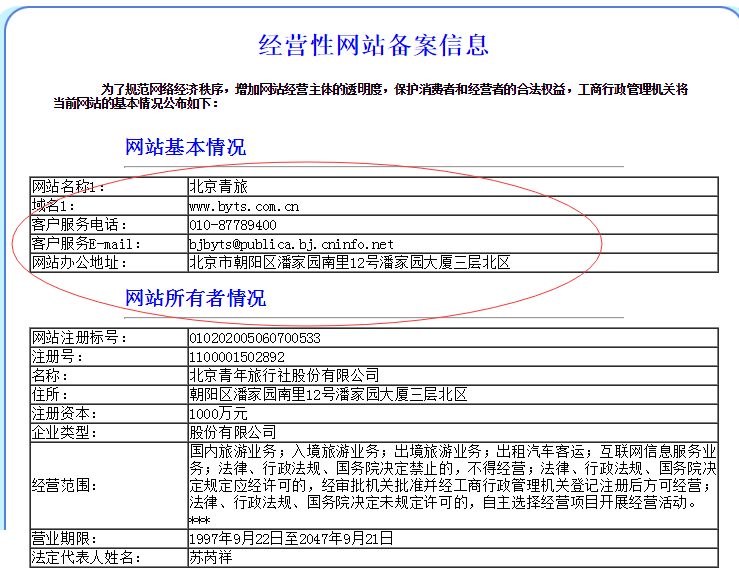Viewport: 739px width, 579px height.
Task: Click the registration number 1100001502892
Action: point(237,357)
